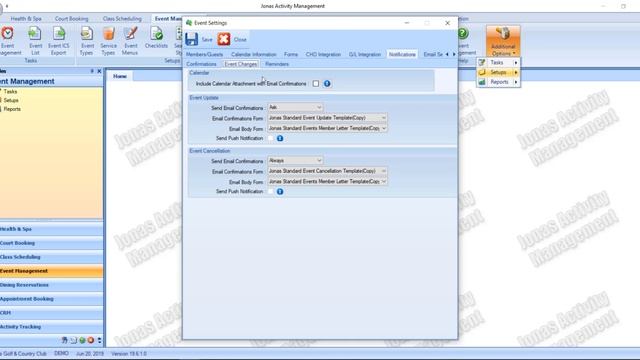Open the Health & Spa ribbon tab
The width and height of the screenshot is (640, 360).
(26, 19)
